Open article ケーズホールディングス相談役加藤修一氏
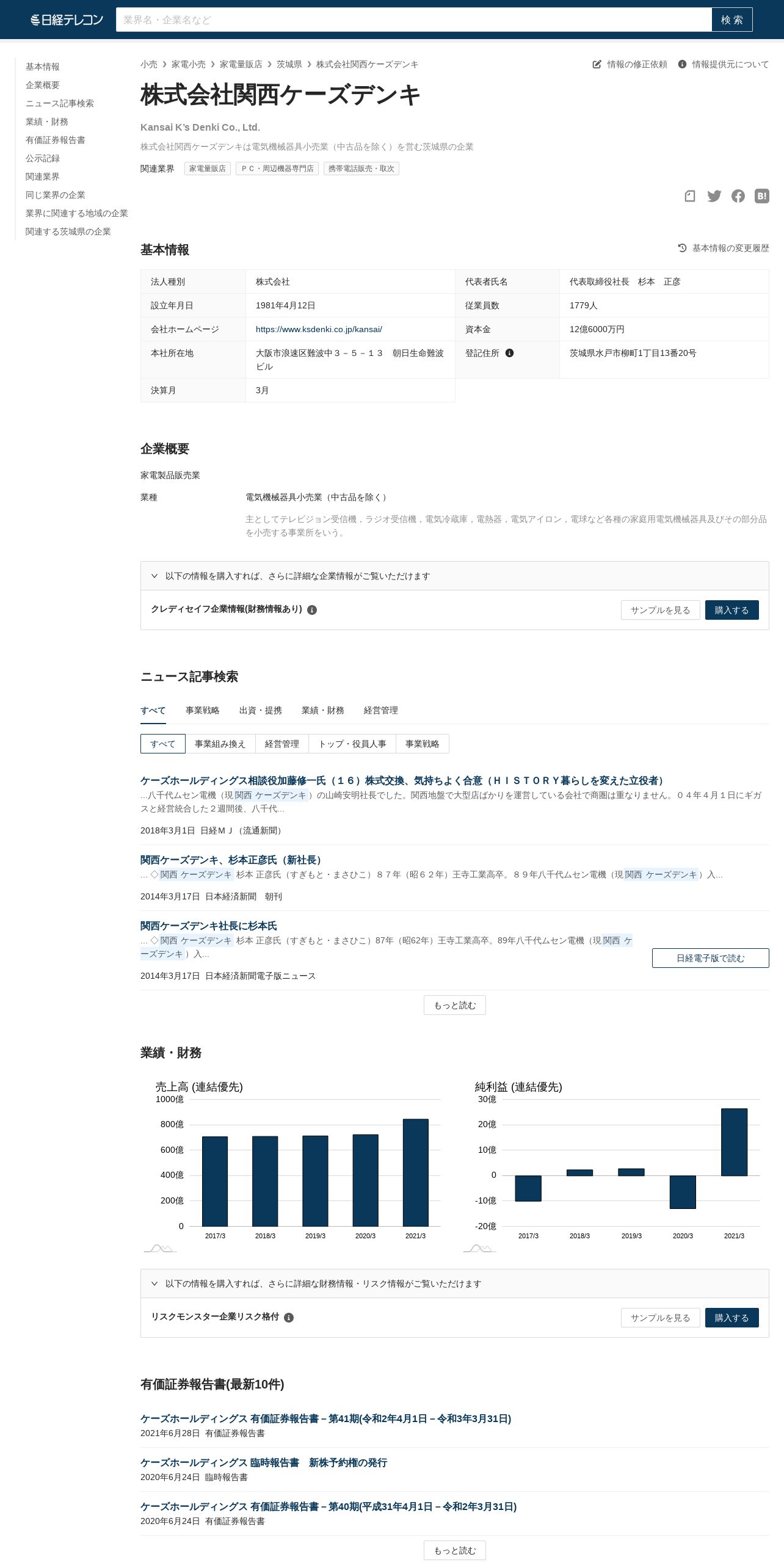784x1568 pixels. (404, 780)
